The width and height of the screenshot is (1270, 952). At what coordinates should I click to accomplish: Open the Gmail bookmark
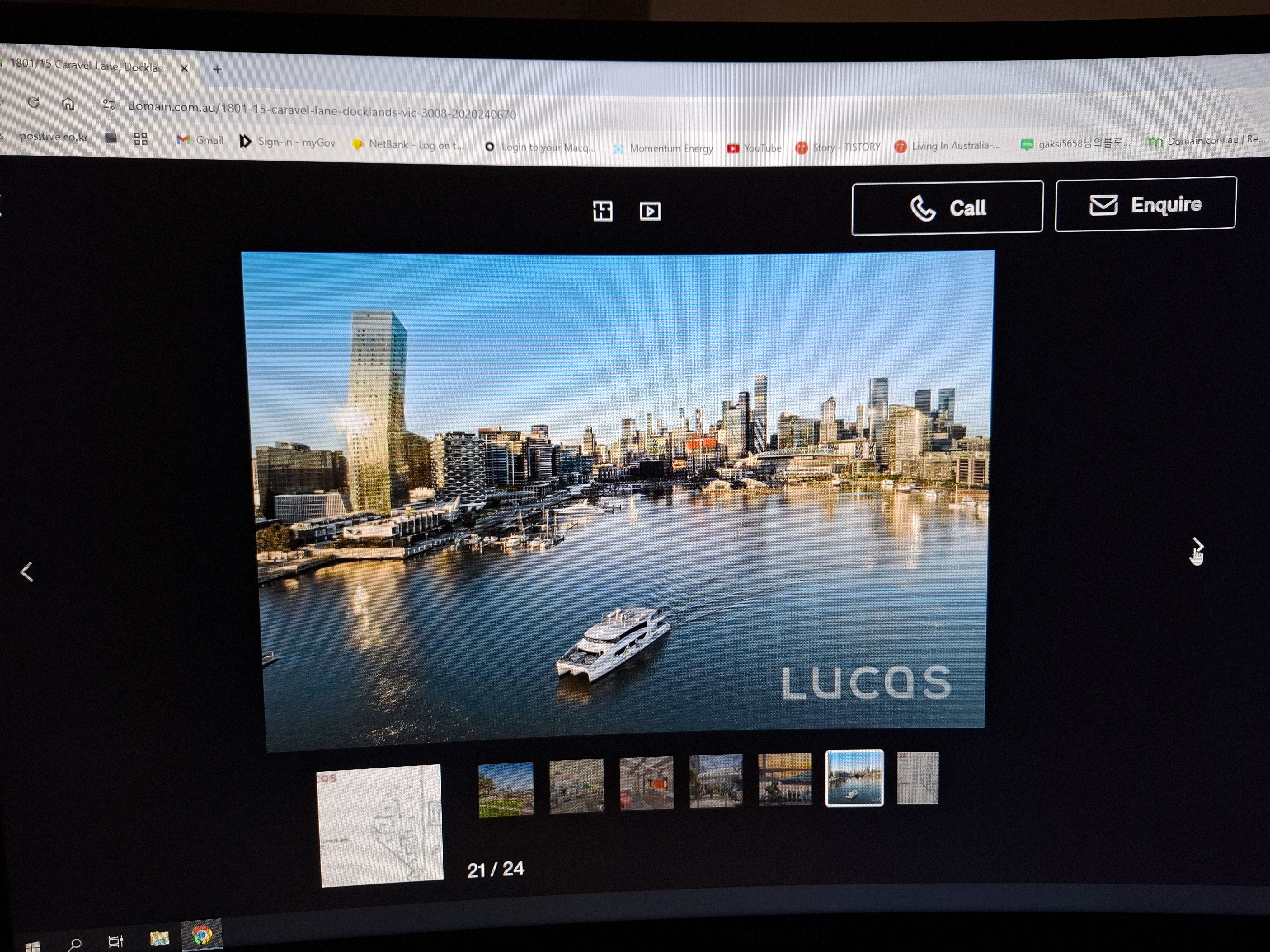(200, 140)
